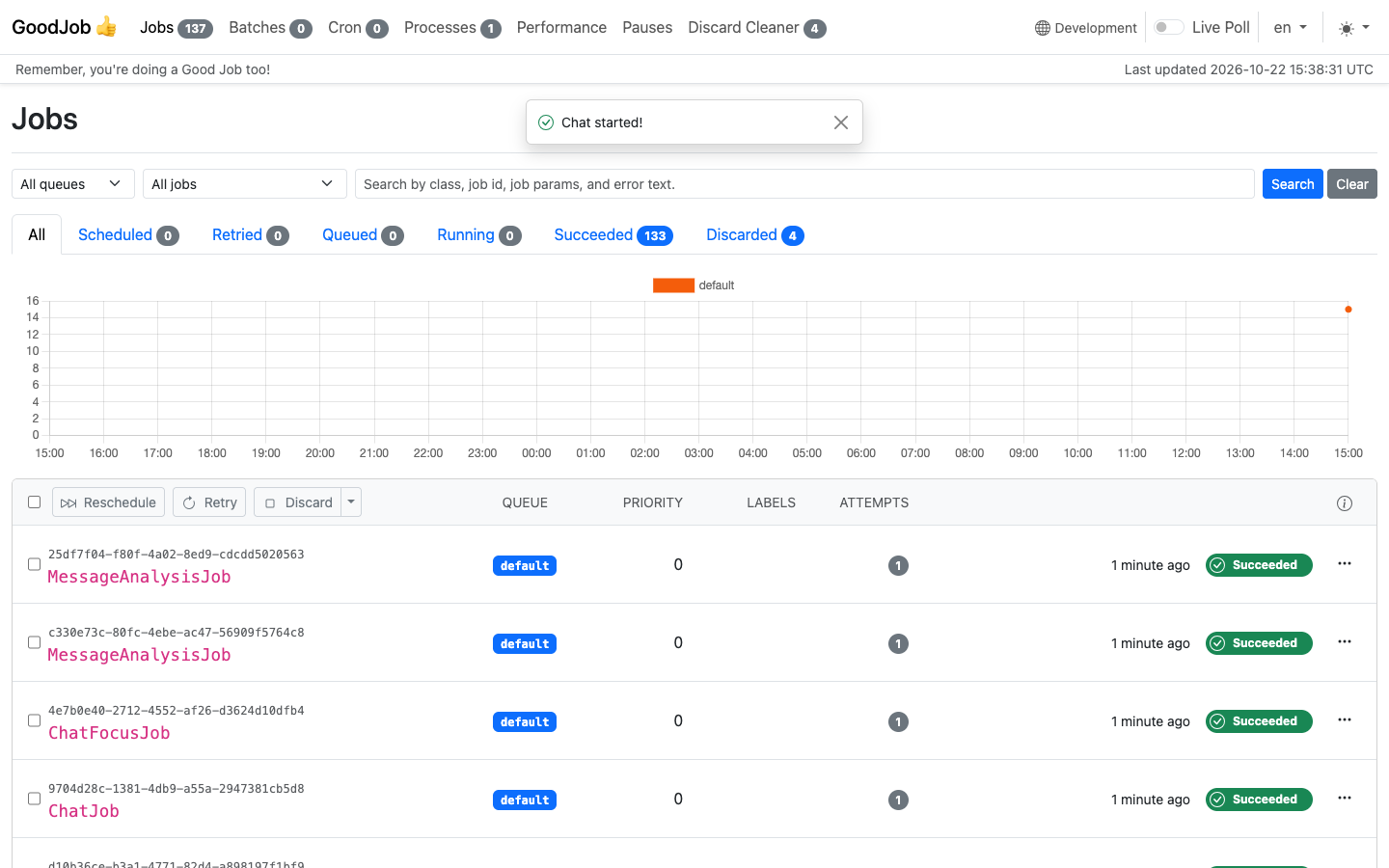Open actions menu for job 25df7f04
This screenshot has height=868, width=1389.
1345,563
